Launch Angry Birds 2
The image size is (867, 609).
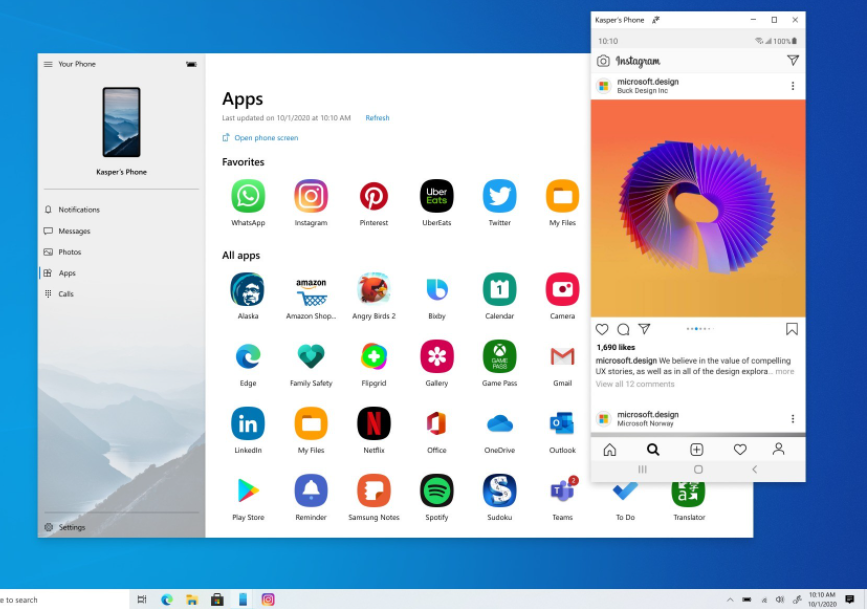click(x=374, y=289)
